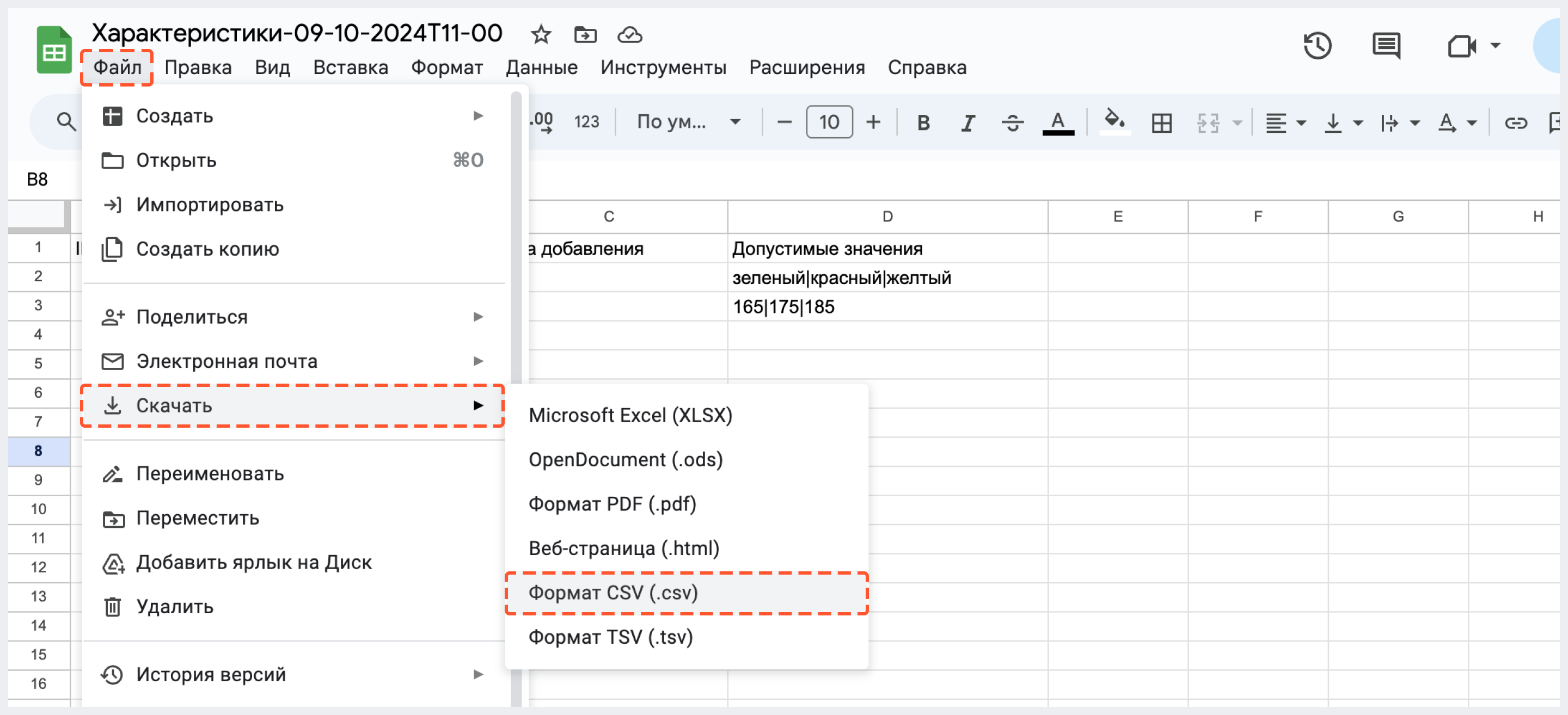The image size is (1568, 715).
Task: Open the Данные menu
Action: (541, 67)
